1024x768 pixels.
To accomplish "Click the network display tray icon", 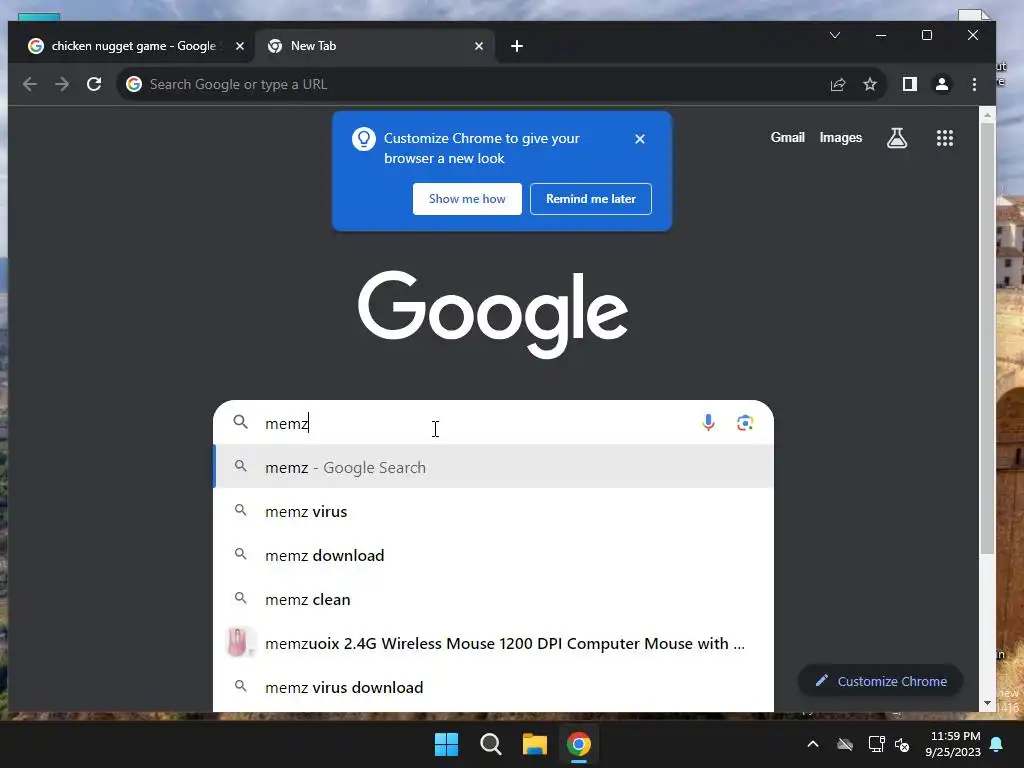I will tap(876, 744).
